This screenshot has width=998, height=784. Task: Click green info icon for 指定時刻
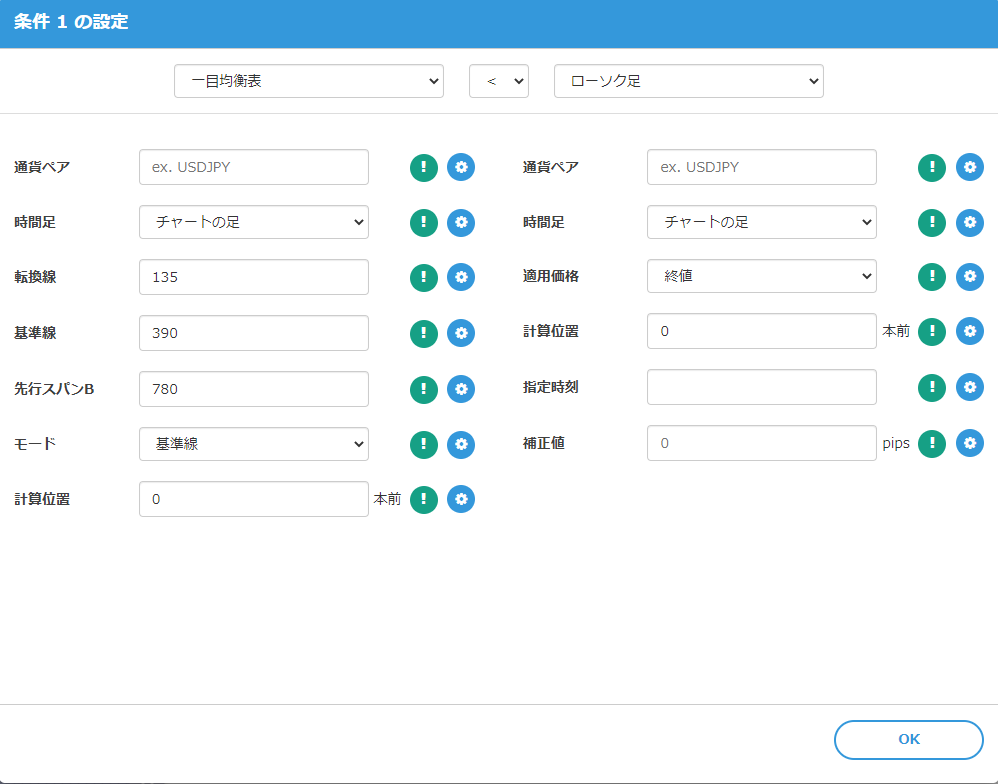(932, 388)
